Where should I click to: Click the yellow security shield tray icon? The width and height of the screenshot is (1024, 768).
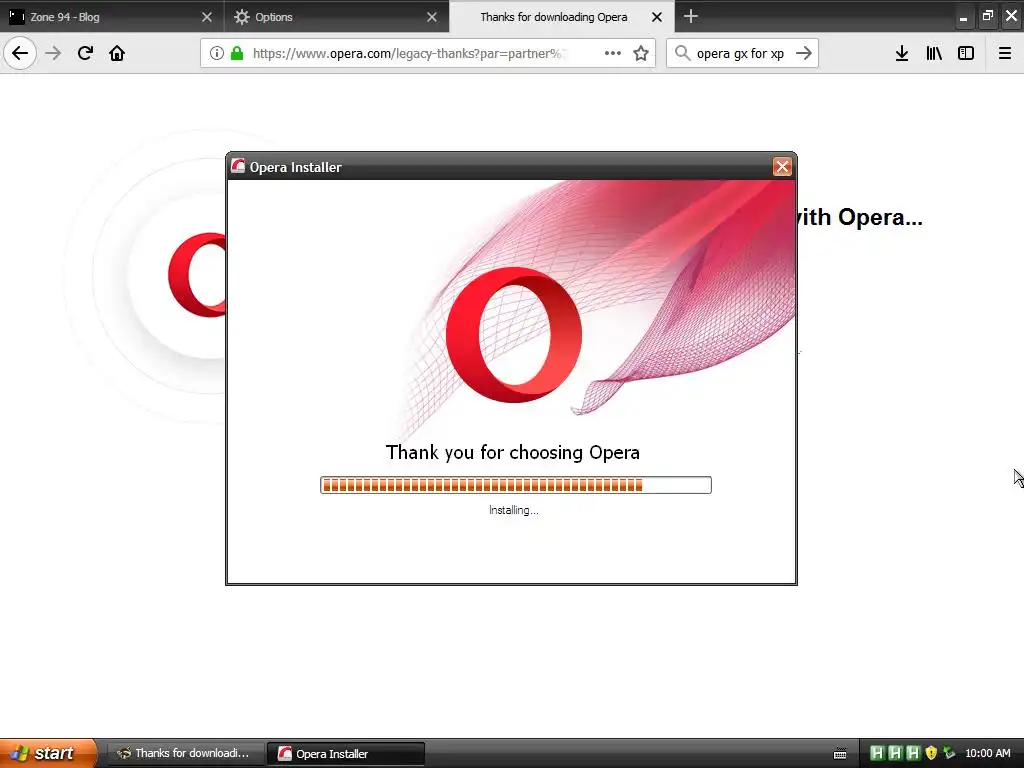(931, 753)
